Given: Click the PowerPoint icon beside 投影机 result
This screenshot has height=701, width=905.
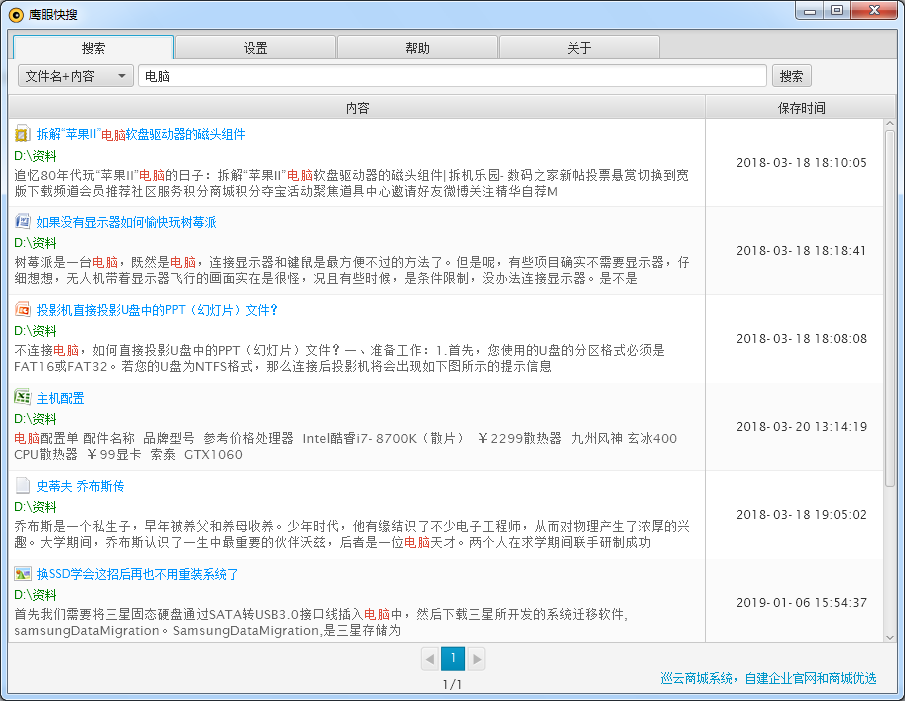Looking at the screenshot, I should (23, 310).
